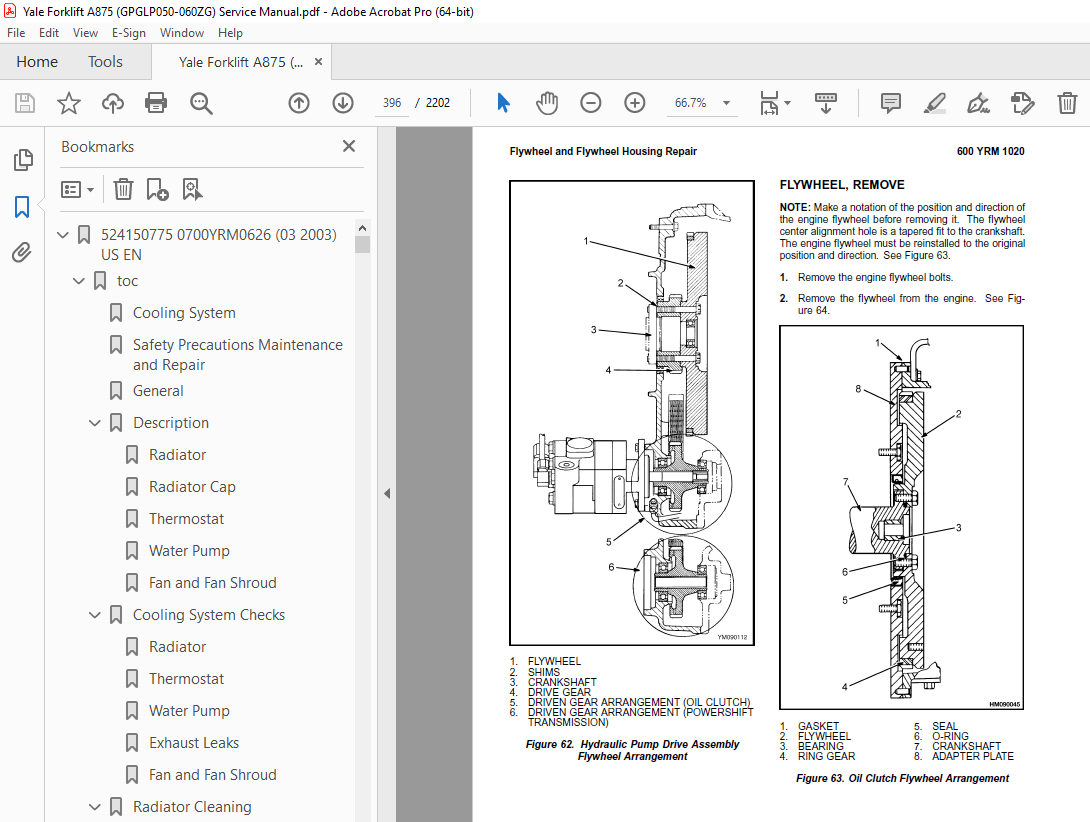The width and height of the screenshot is (1090, 822).
Task: Open Water Pump bookmark under Description
Action: [x=189, y=551]
